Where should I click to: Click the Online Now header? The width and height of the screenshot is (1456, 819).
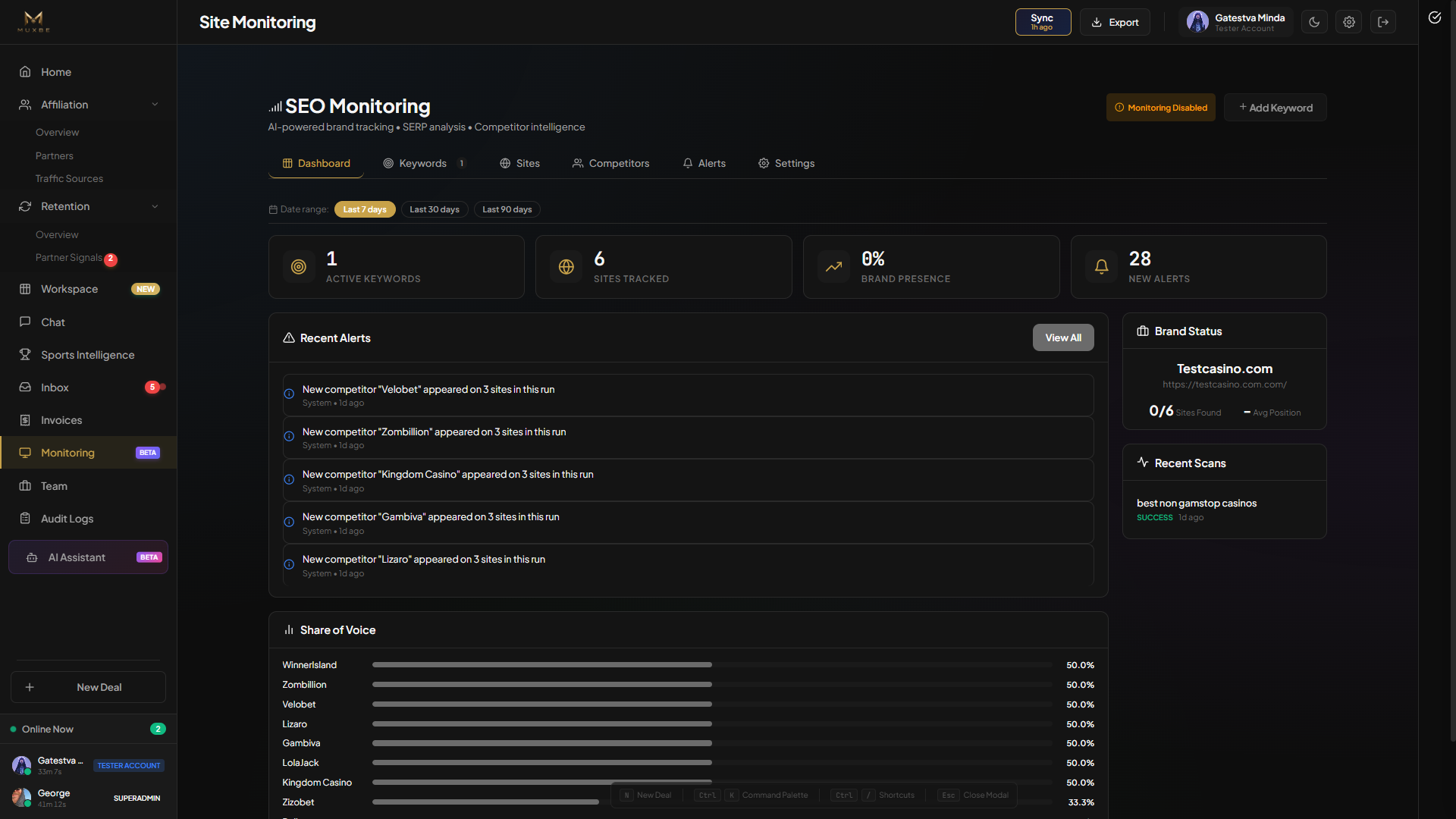[88, 729]
